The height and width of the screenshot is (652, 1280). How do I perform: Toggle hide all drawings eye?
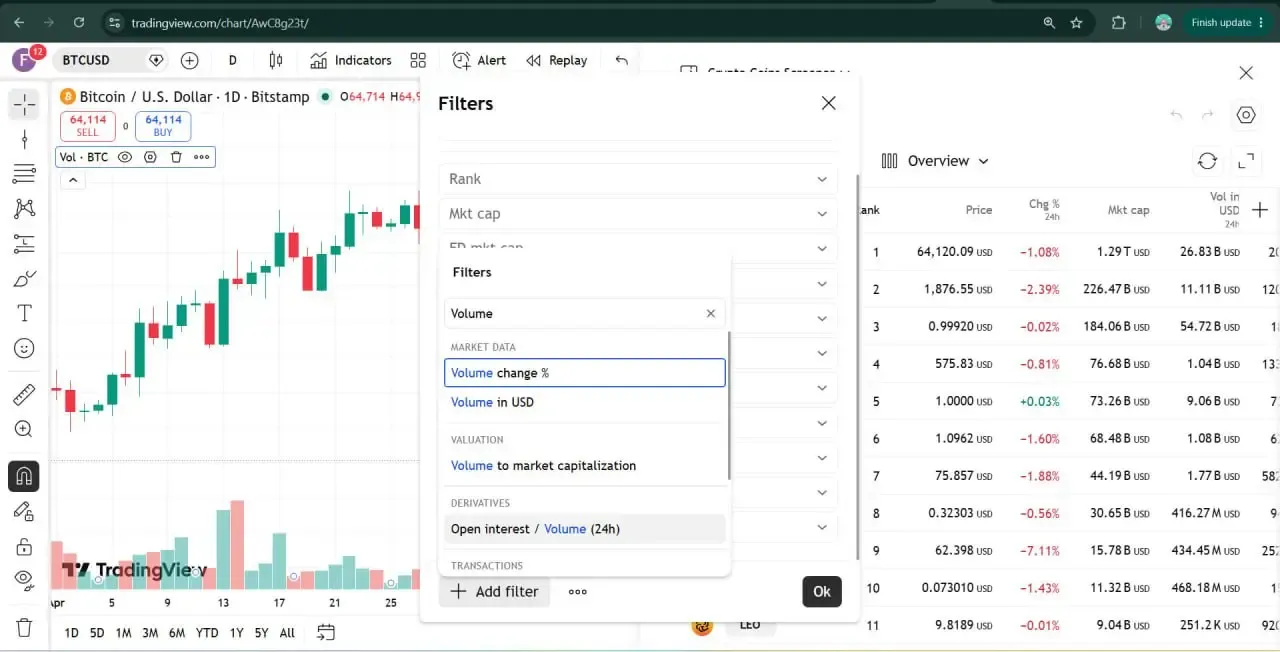[x=24, y=580]
